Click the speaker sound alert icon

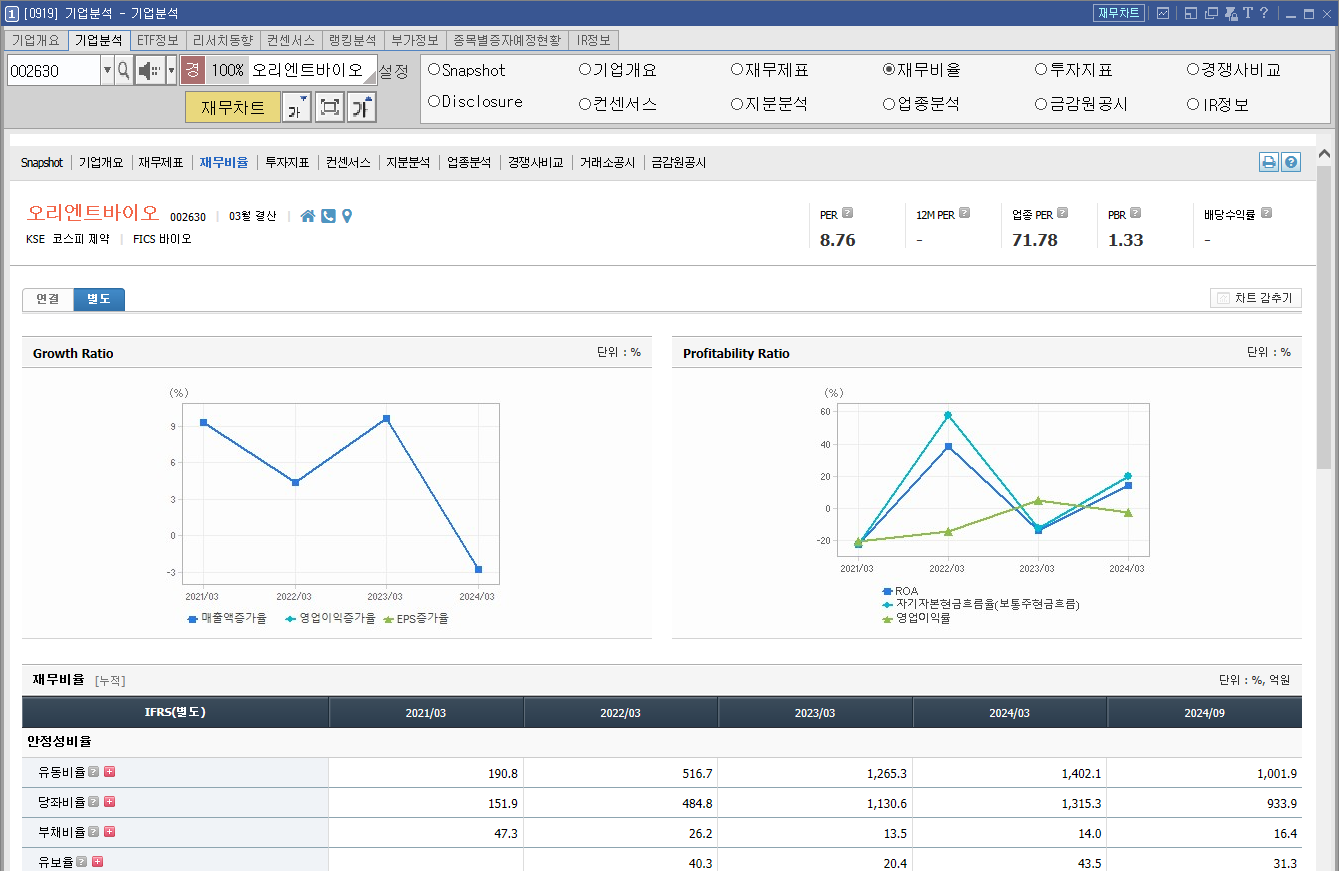[150, 70]
